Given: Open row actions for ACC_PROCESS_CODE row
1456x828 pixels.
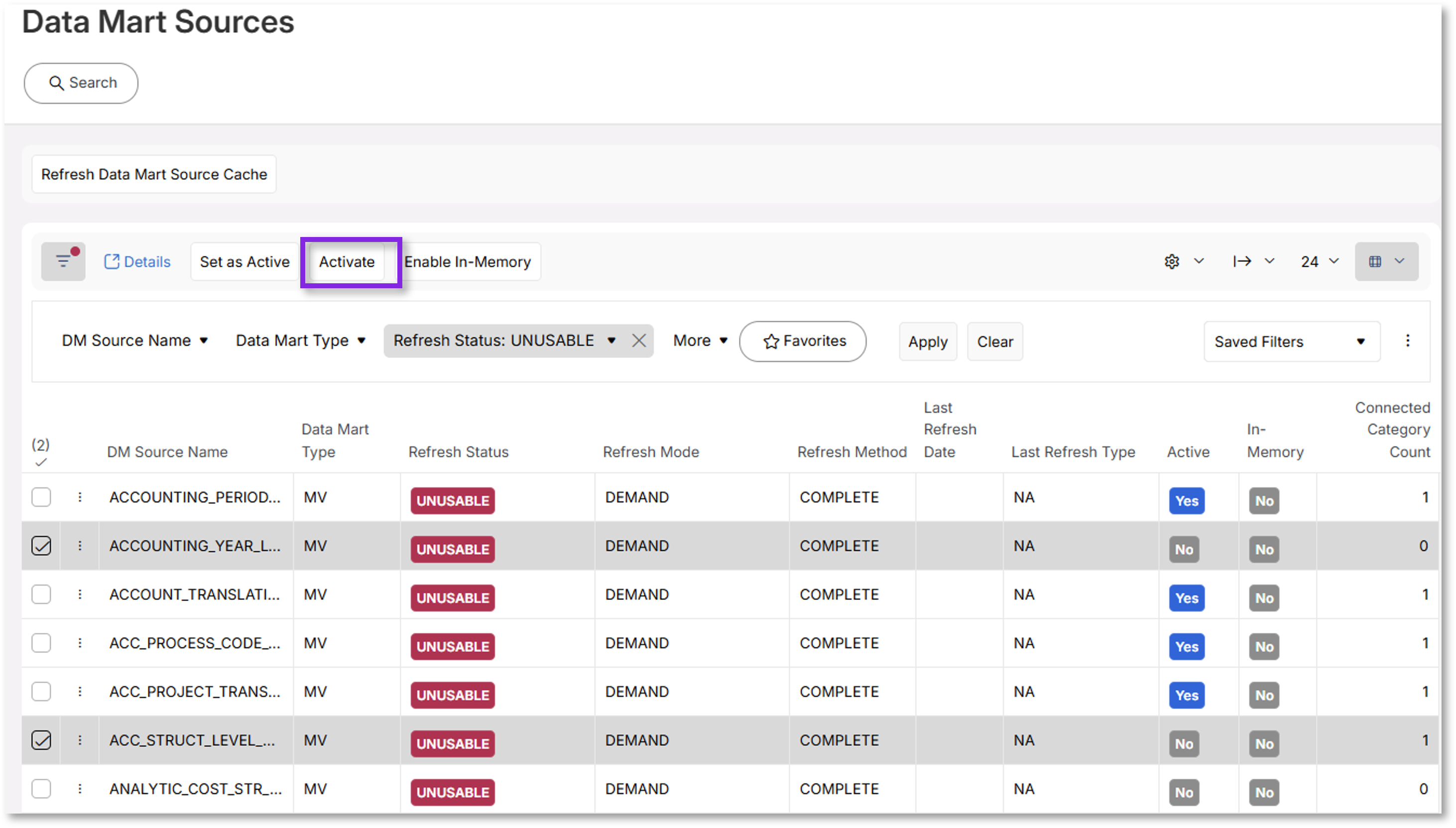Looking at the screenshot, I should (x=80, y=643).
